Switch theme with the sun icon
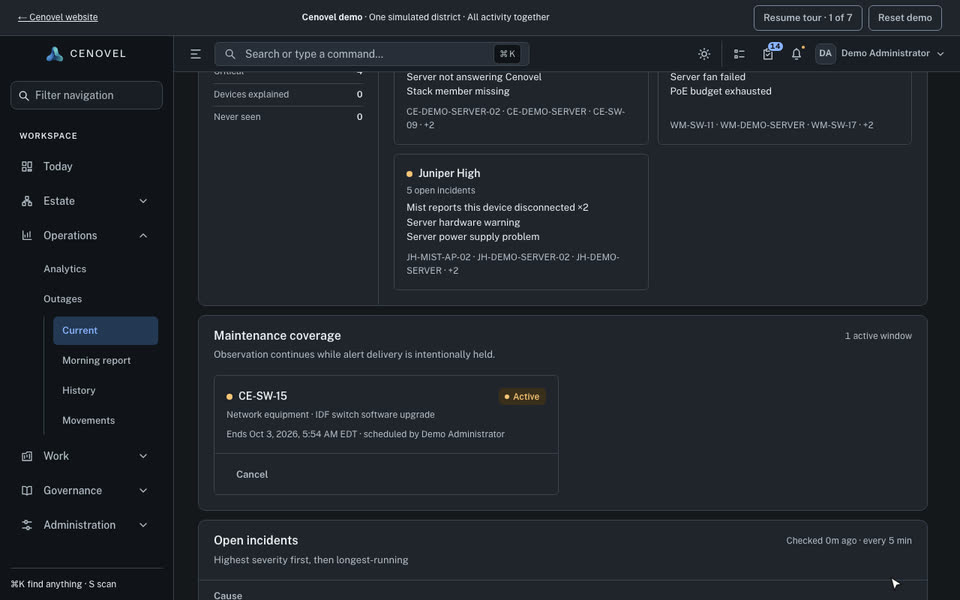 [x=704, y=54]
